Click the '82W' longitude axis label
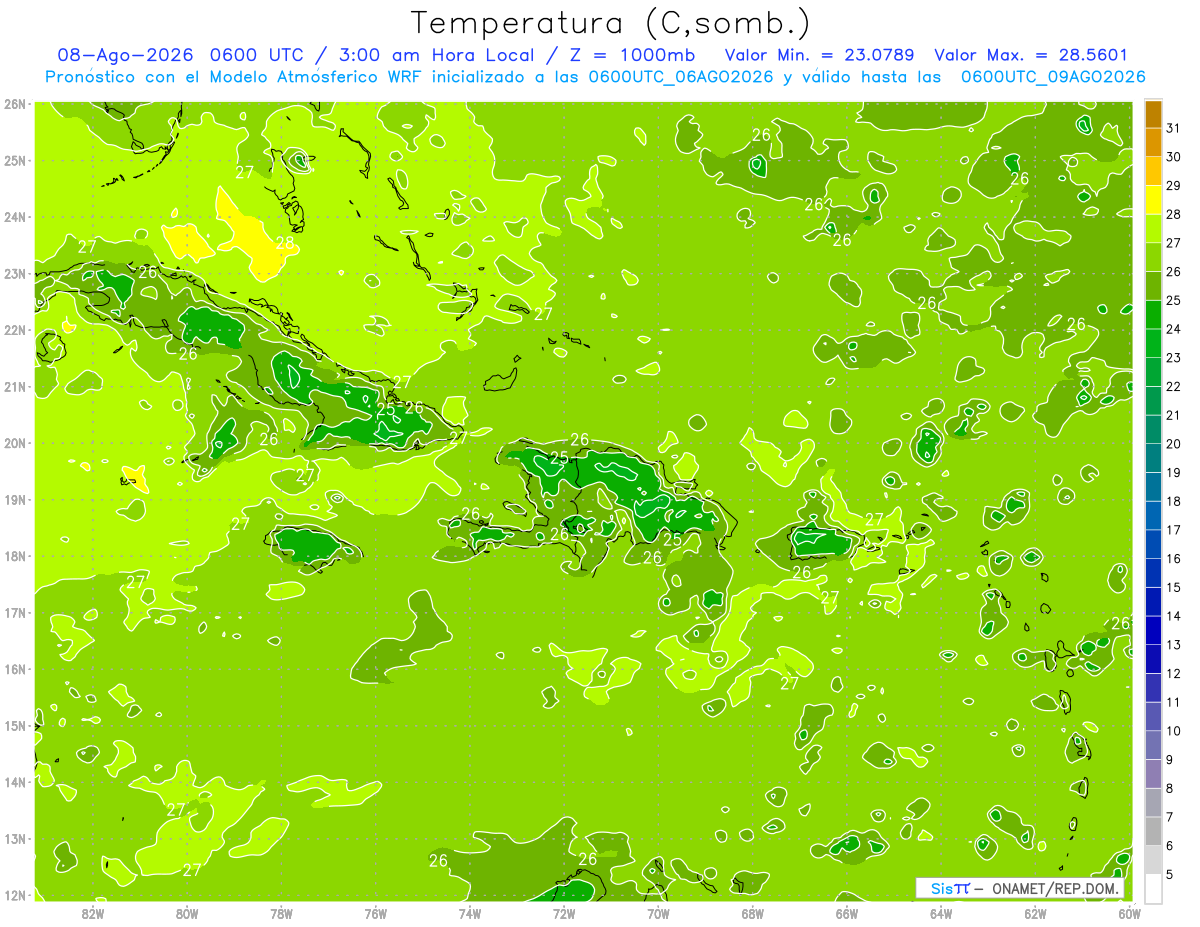This screenshot has width=1200, height=927. coord(92,913)
